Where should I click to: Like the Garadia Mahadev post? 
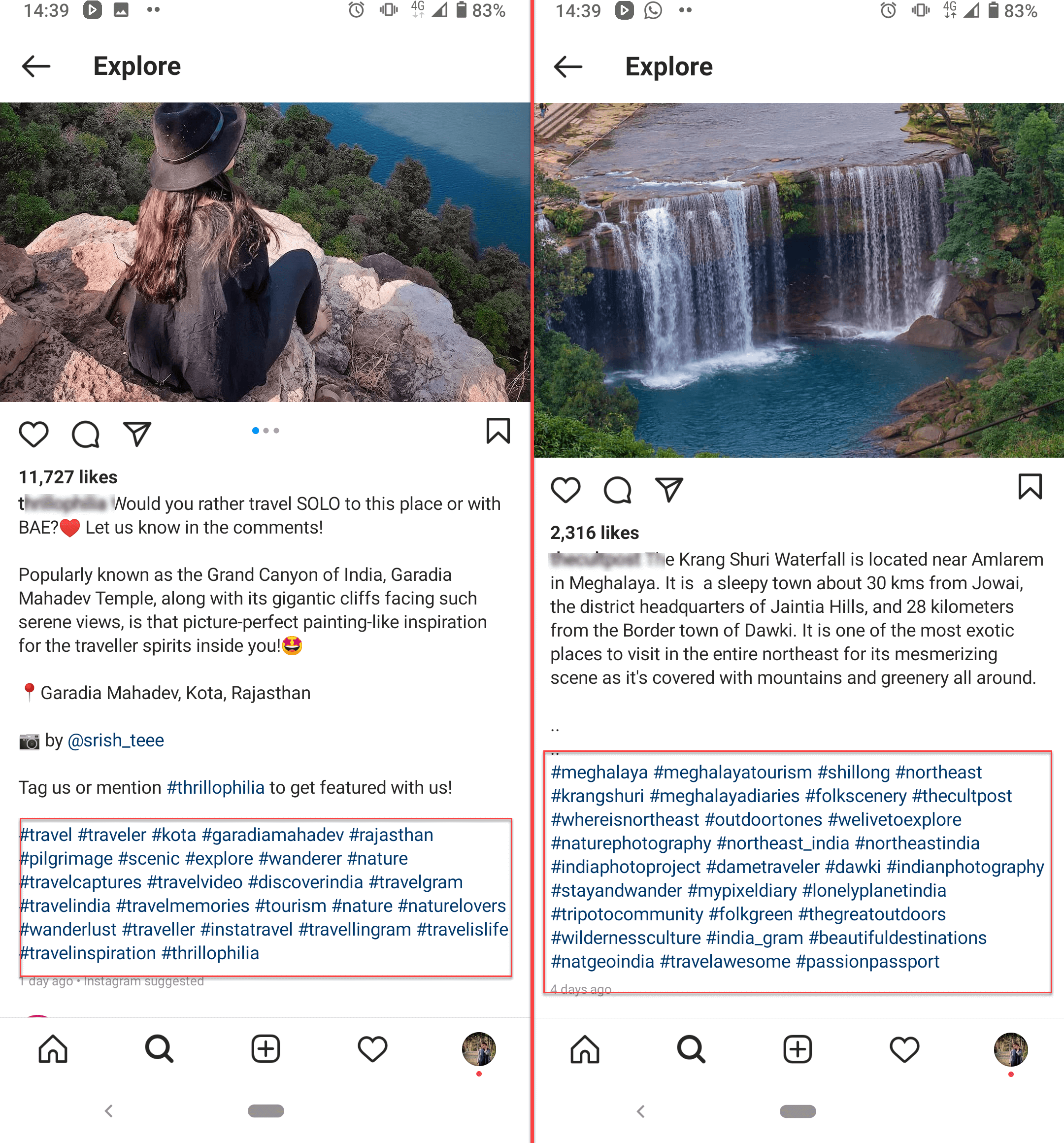(33, 434)
